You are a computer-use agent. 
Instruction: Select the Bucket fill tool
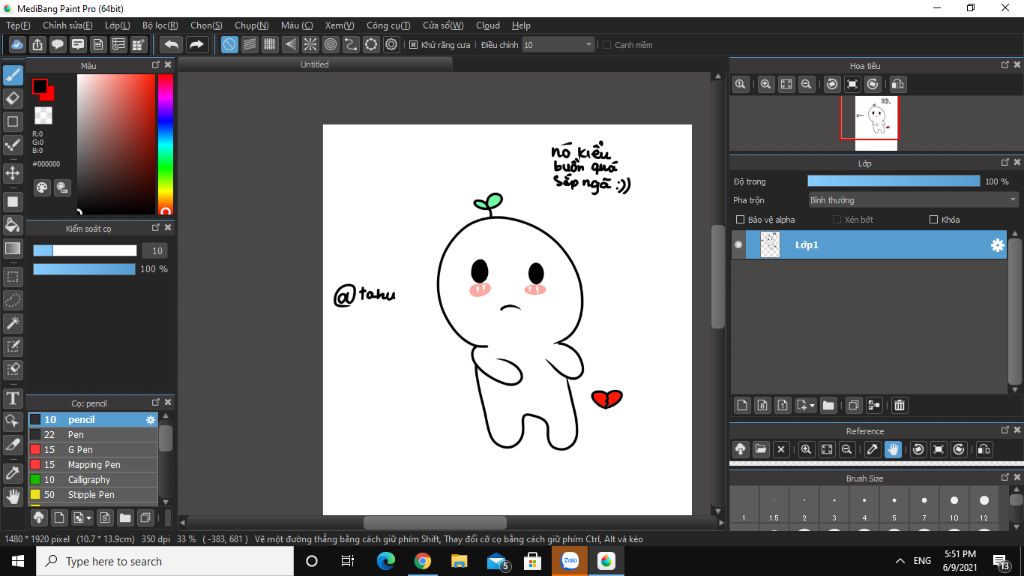pos(13,225)
